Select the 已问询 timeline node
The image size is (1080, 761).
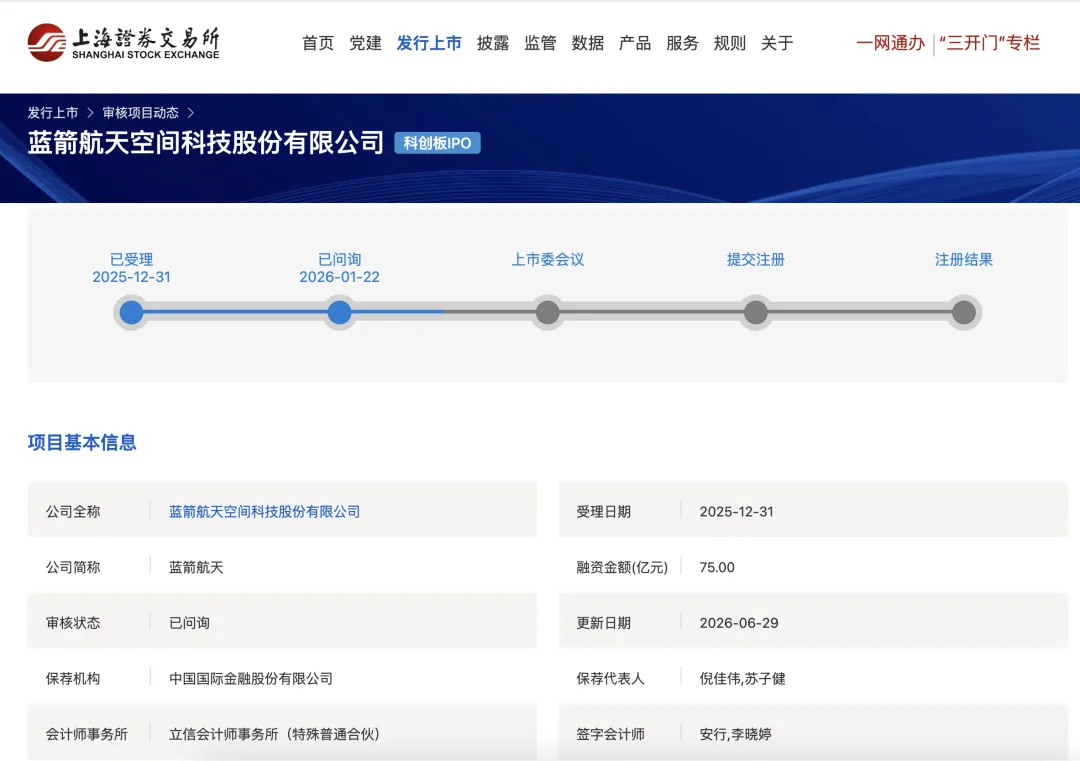click(340, 312)
